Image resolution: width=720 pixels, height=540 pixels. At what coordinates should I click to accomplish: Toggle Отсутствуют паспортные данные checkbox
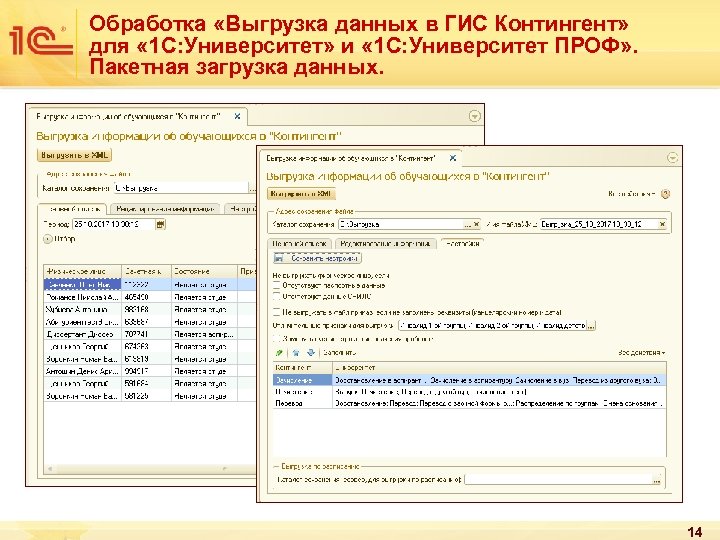click(x=276, y=286)
